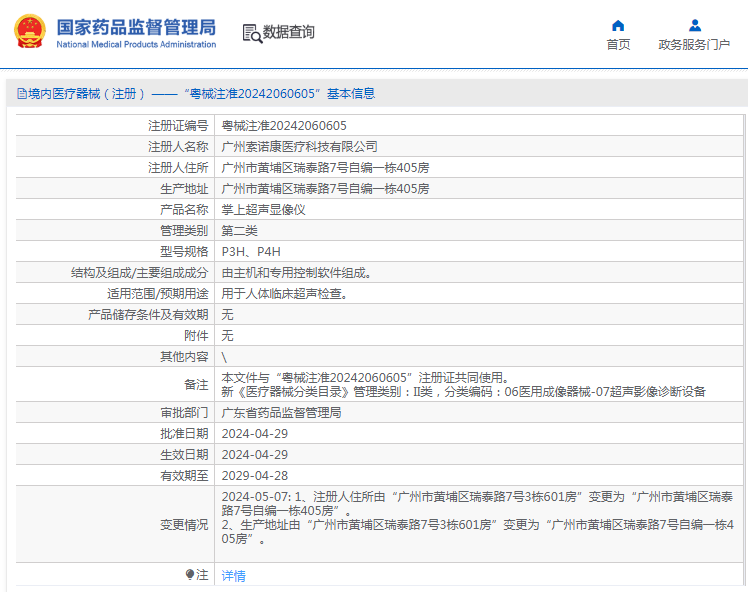Viewport: 748px width, 592px height.
Task: Click the 审批部门 field label
Action: click(184, 413)
